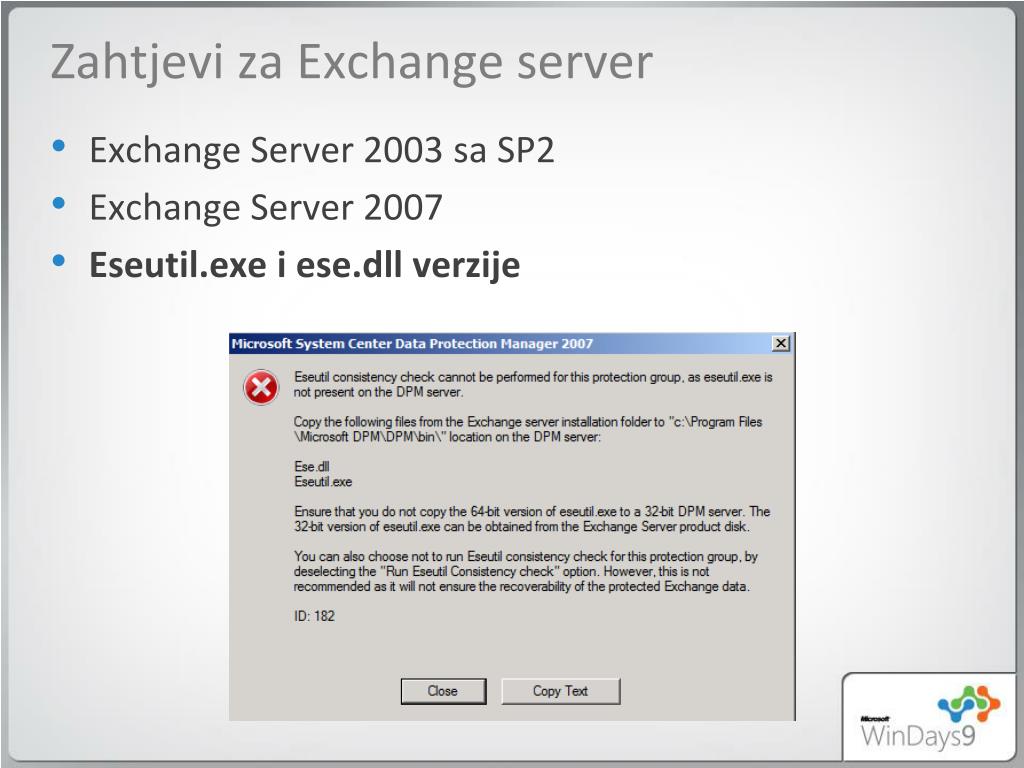The width and height of the screenshot is (1024, 768).
Task: Click the Exchange Server 2007 bullet text
Action: pos(266,207)
